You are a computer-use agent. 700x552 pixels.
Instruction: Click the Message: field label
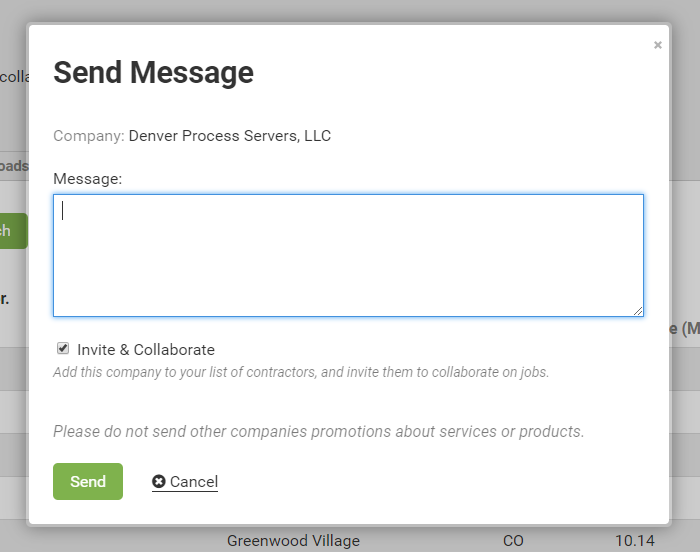point(88,178)
